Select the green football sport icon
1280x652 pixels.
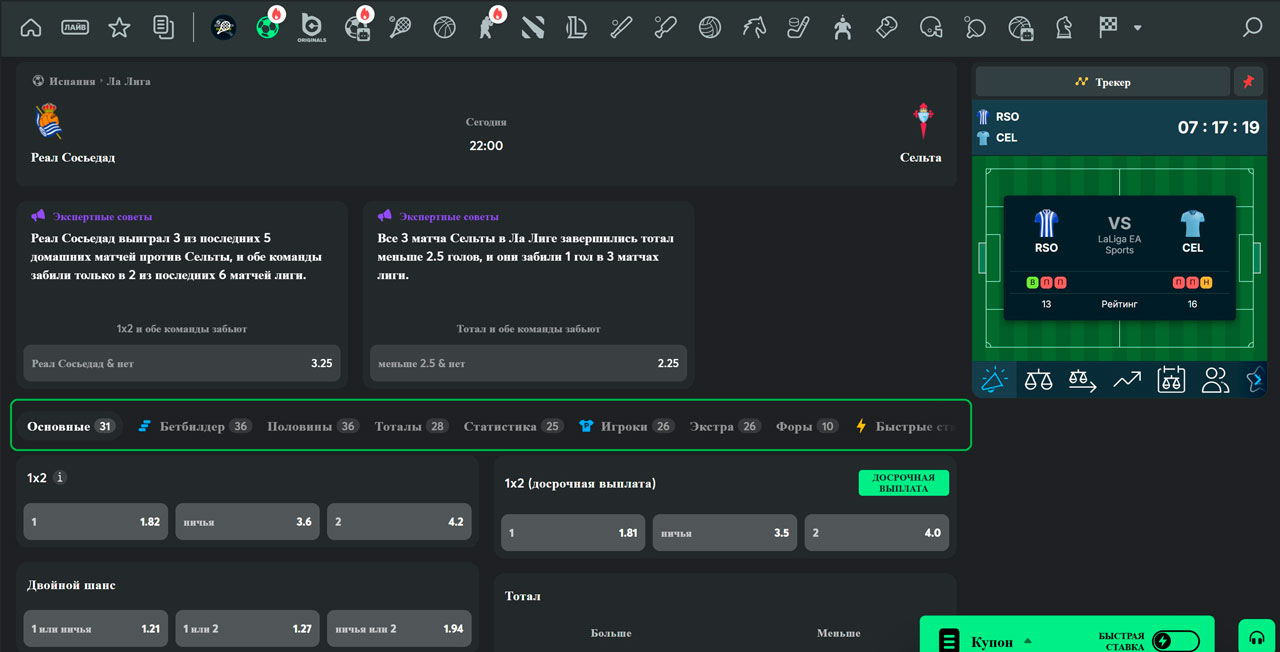[268, 28]
